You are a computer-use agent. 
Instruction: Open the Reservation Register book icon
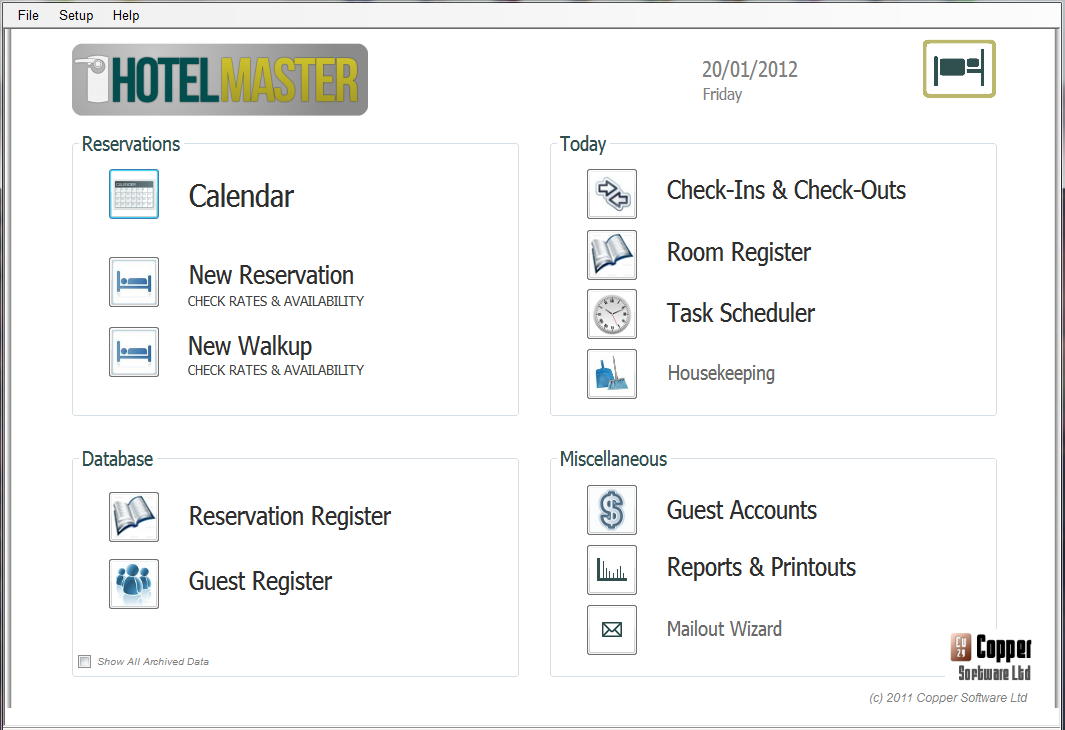click(x=134, y=517)
